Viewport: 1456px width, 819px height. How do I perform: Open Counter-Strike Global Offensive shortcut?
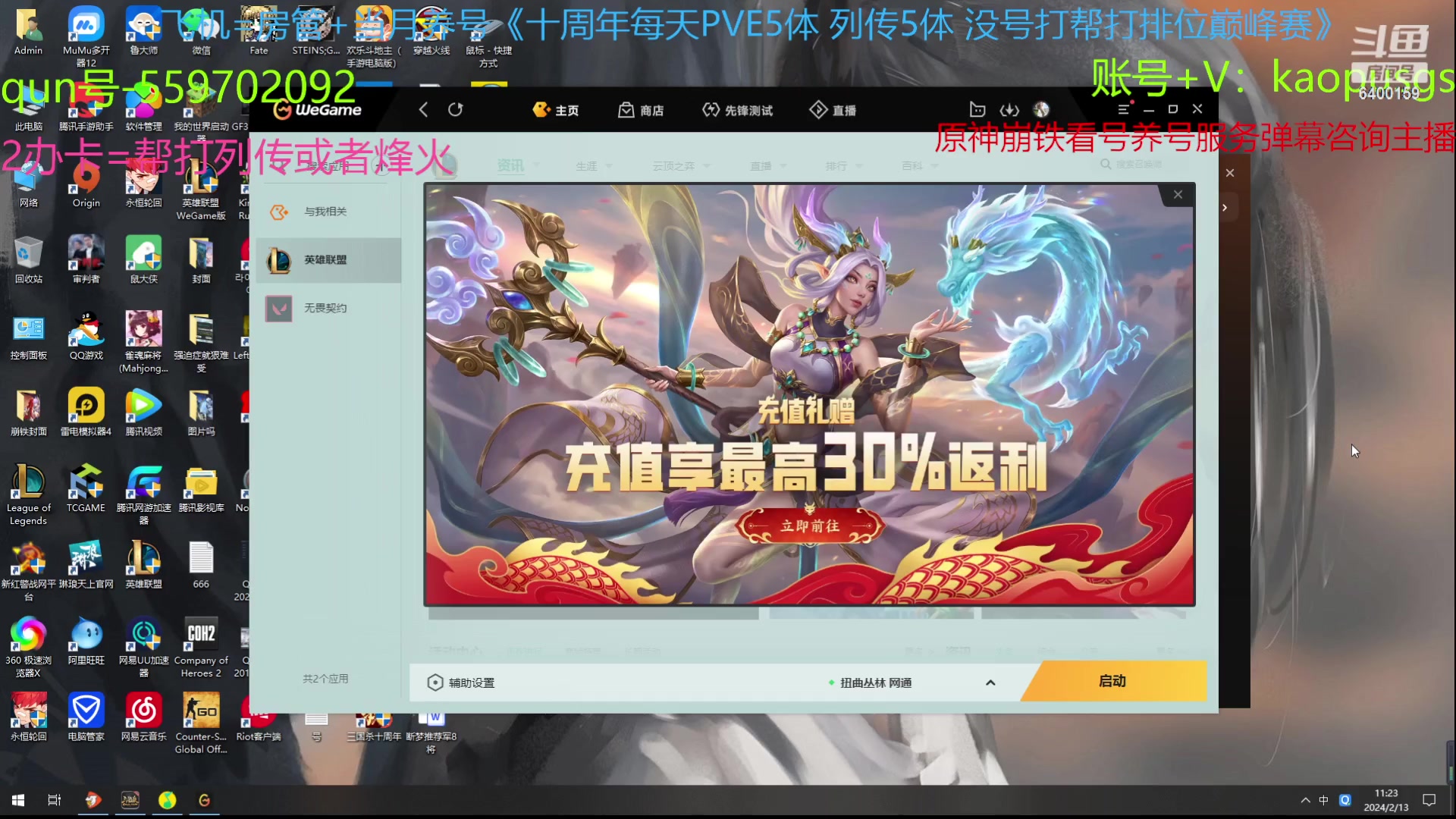pyautogui.click(x=201, y=723)
